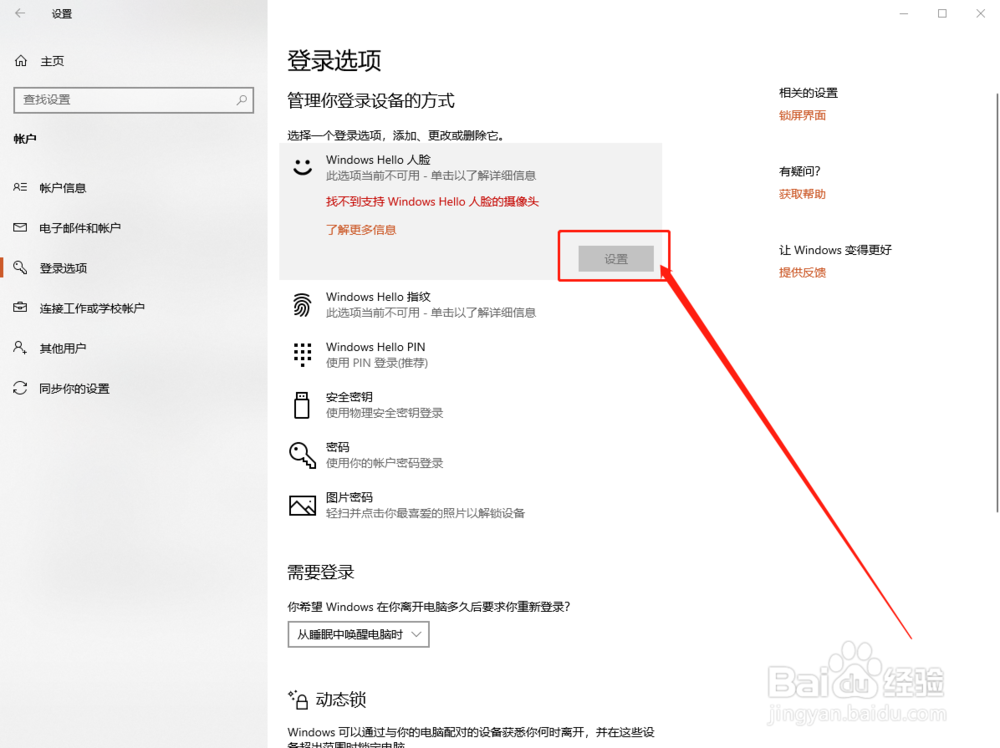Click the USB key icon for 安全密钥
The width and height of the screenshot is (1000, 748).
[302, 405]
